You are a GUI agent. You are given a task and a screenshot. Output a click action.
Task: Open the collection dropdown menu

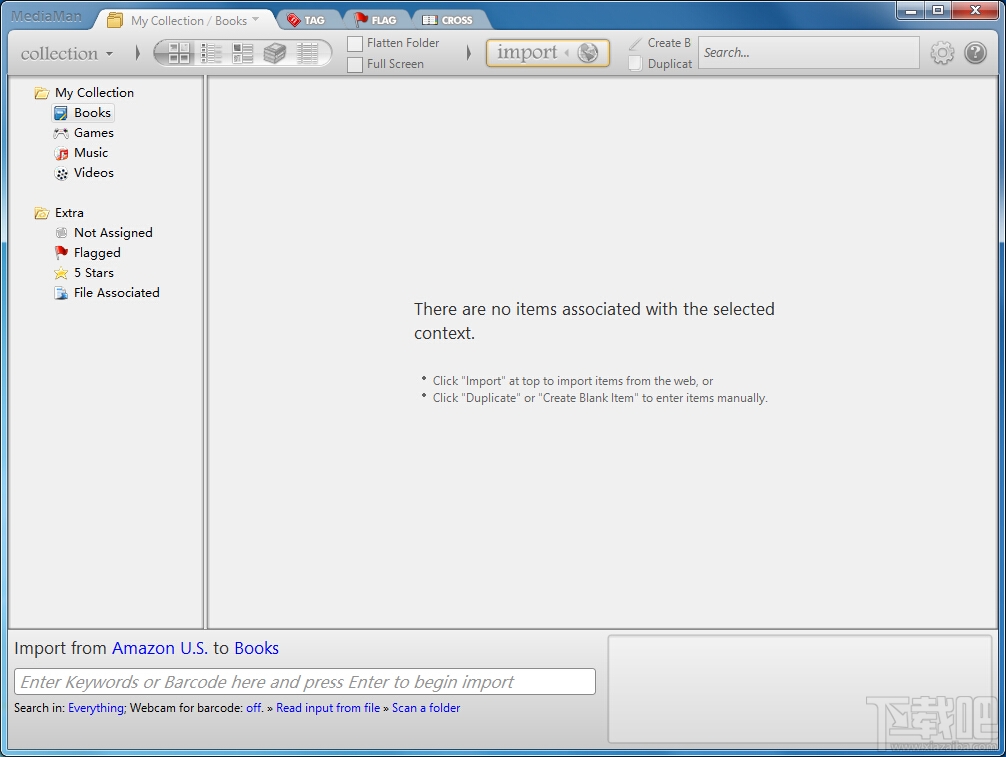[x=67, y=53]
